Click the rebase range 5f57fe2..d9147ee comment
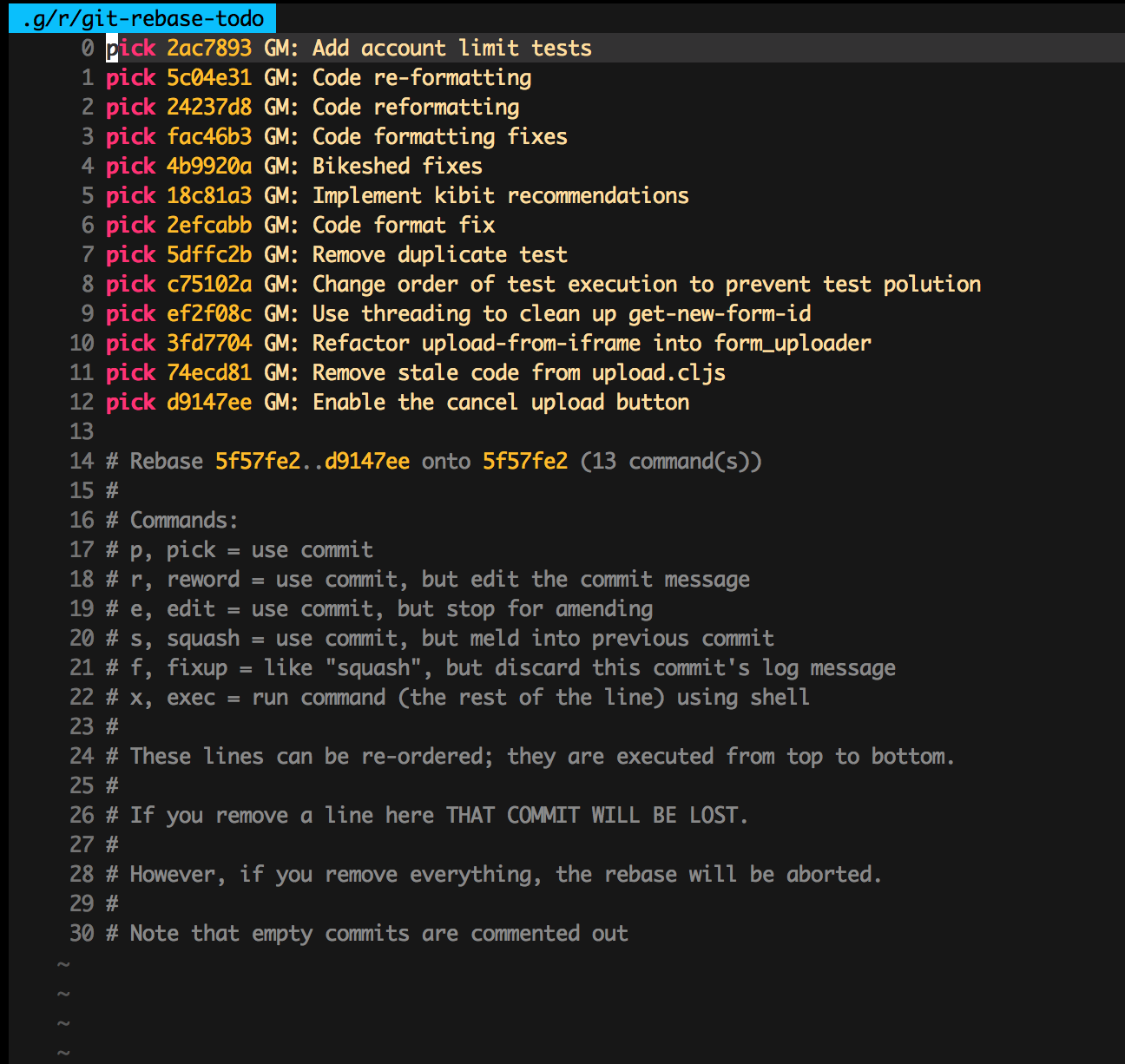 click(312, 462)
